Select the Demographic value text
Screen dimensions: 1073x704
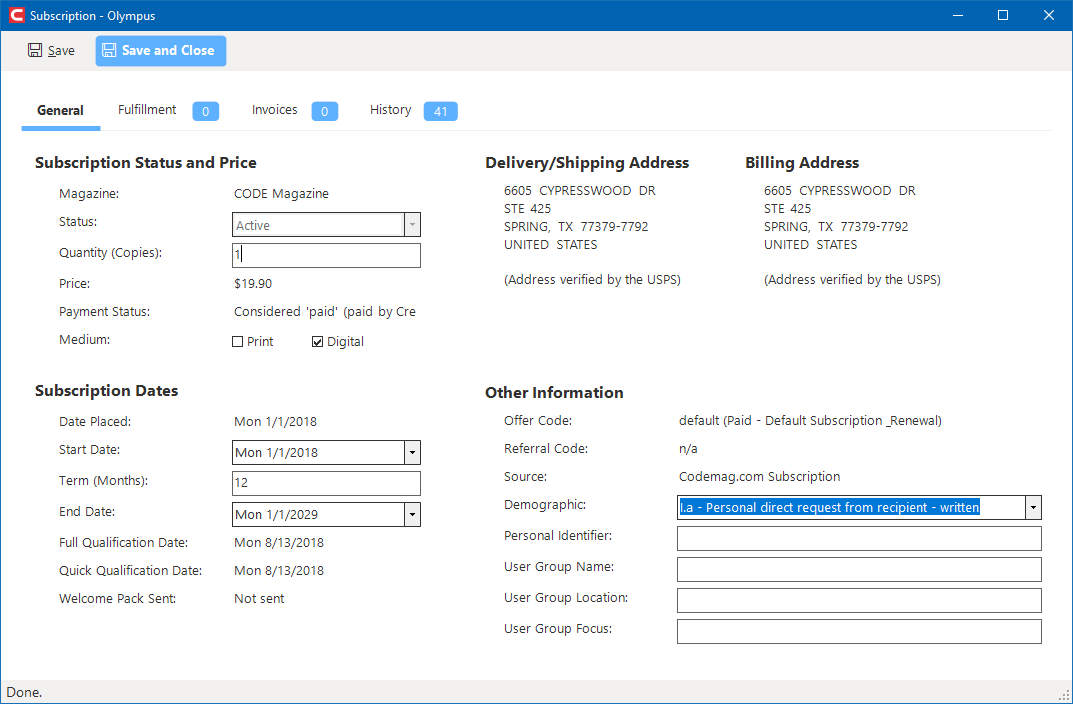pyautogui.click(x=829, y=508)
